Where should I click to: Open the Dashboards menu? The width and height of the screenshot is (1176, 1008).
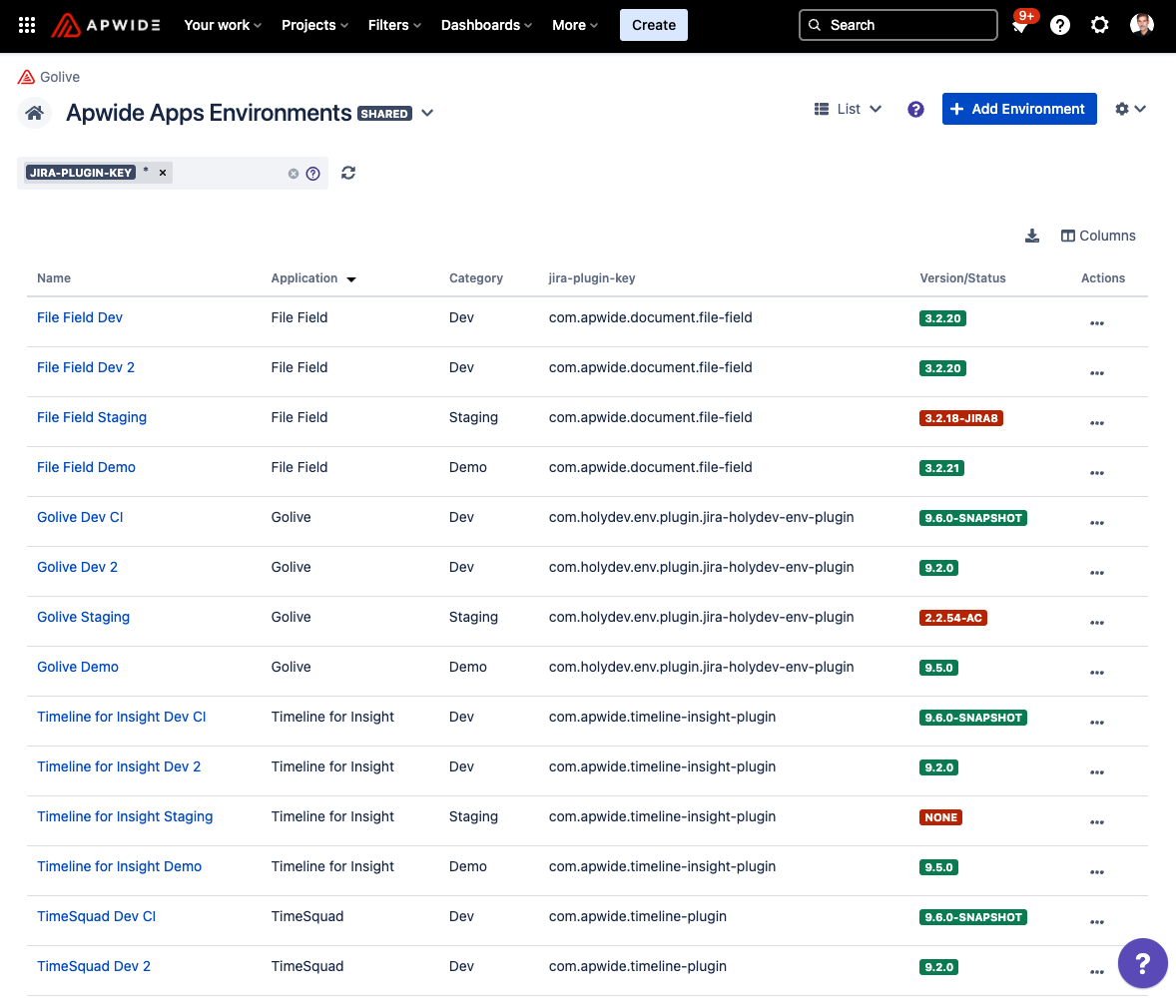point(486,25)
